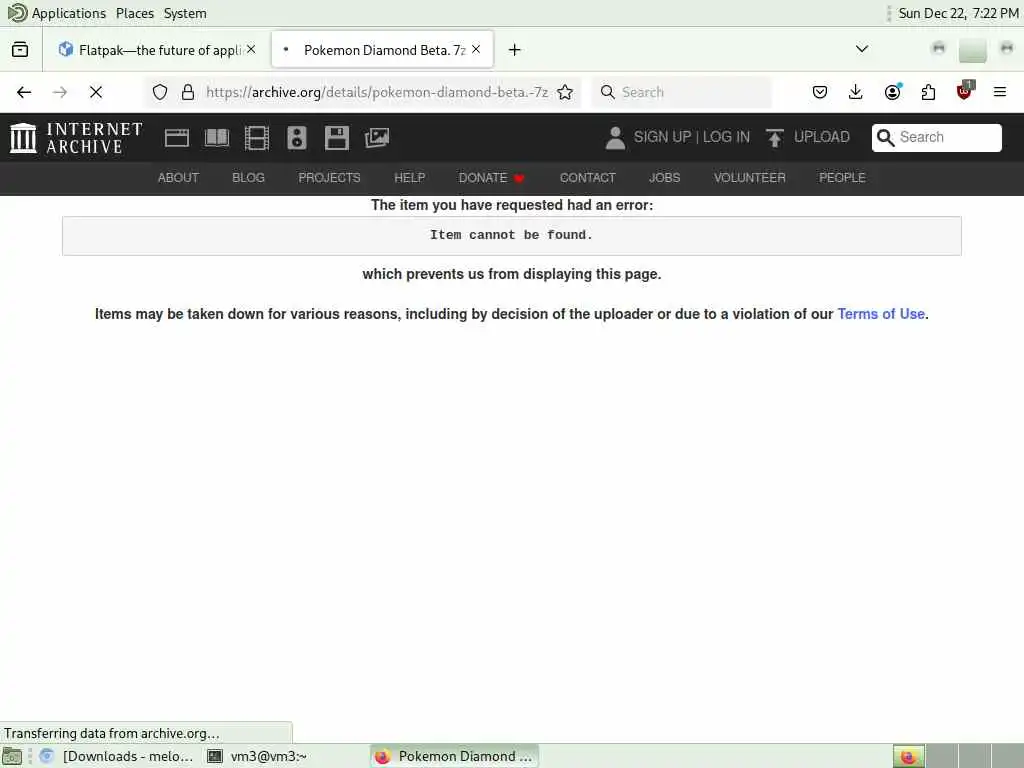Screen dimensions: 1024x768
Task: Save page to Pocket
Action: pos(820,92)
